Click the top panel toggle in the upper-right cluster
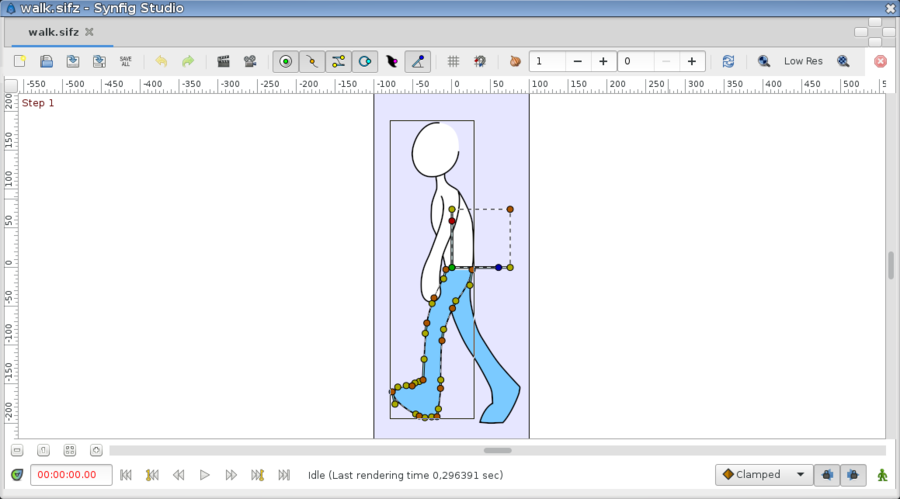900x499 pixels. (875, 22)
